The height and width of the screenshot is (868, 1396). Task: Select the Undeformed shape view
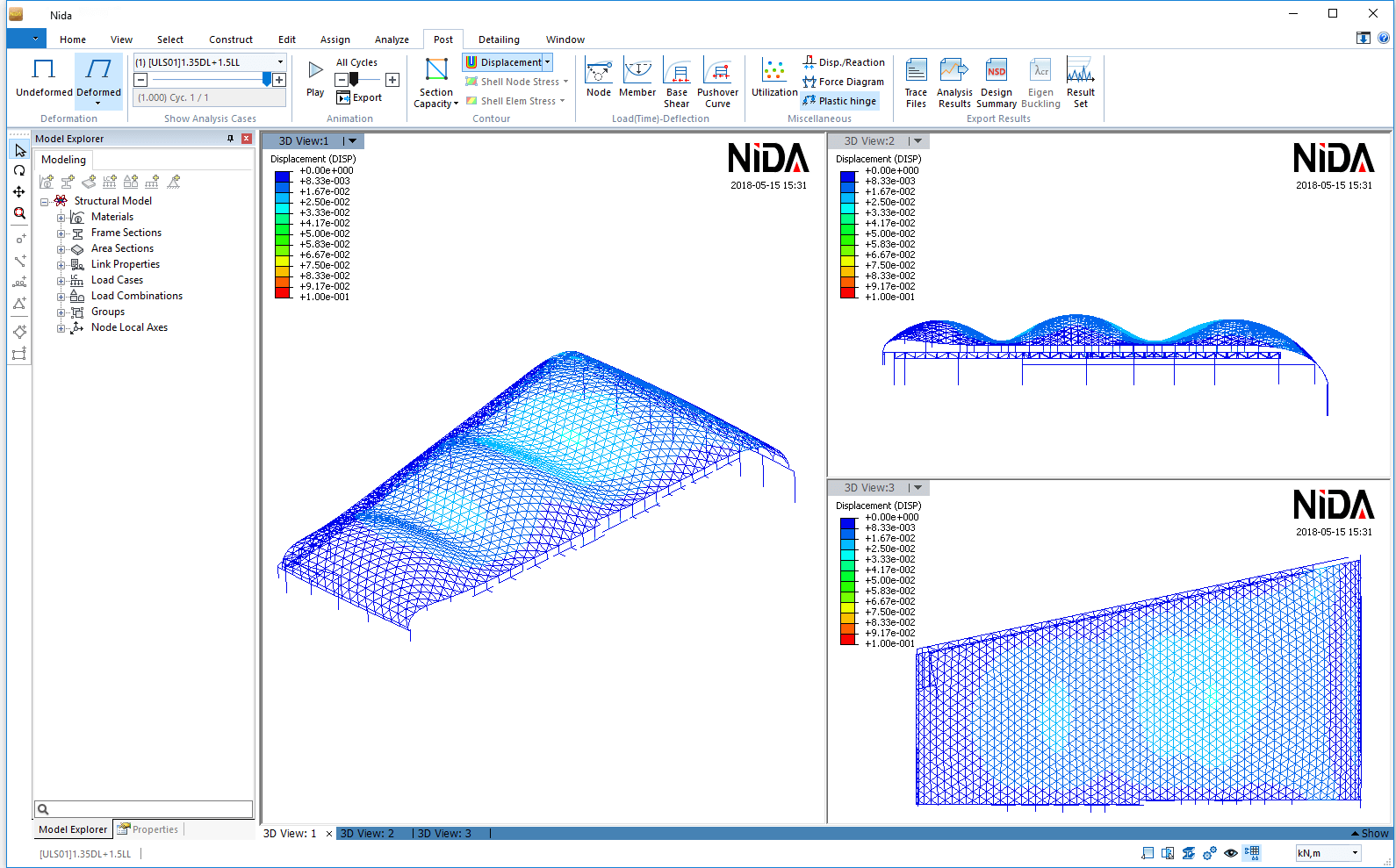click(44, 77)
